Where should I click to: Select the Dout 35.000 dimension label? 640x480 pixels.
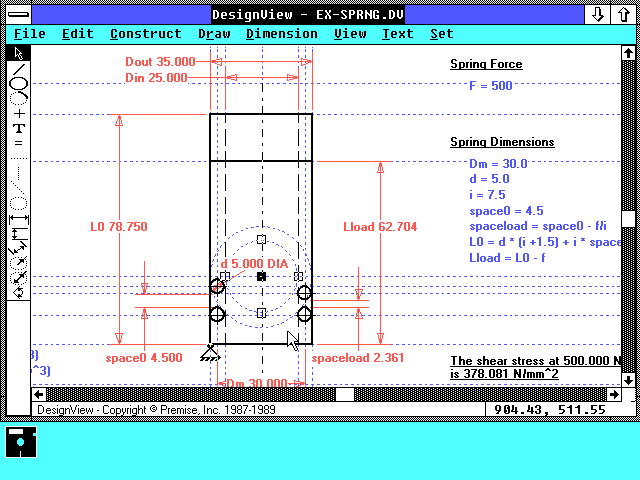(x=160, y=62)
